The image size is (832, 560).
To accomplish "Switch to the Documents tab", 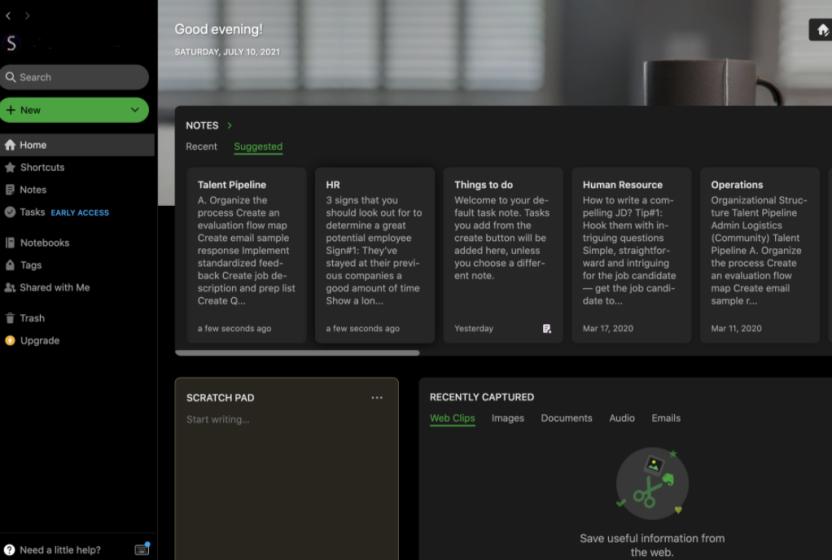I will pos(566,418).
